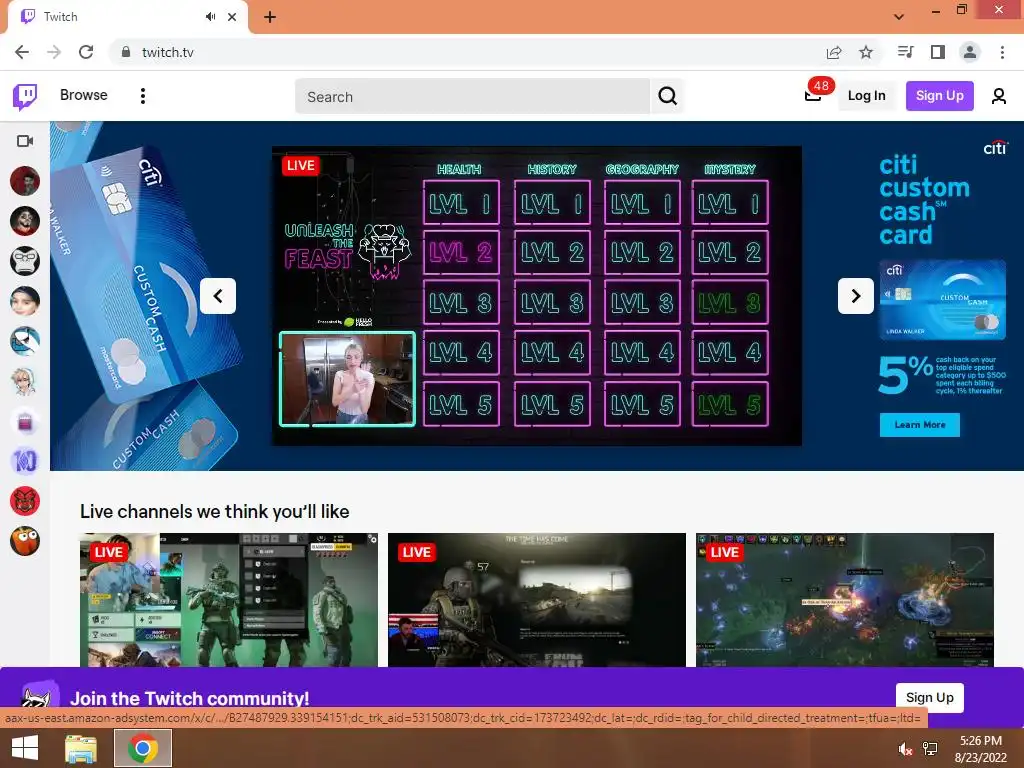Viewport: 1024px width, 768px height.
Task: Click Learn More on Citi ad
Action: 920,424
